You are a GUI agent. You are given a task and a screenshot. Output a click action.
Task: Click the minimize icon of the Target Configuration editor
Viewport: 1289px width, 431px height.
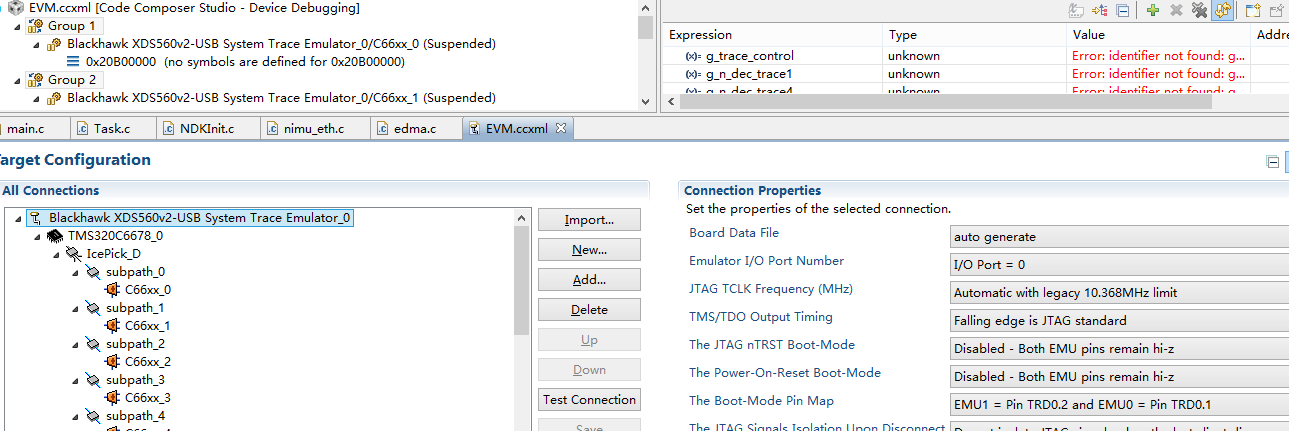tap(1273, 162)
